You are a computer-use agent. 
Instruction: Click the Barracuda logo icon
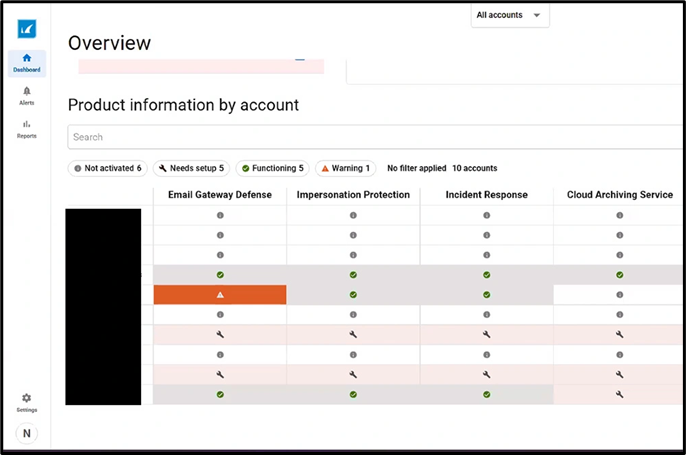pyautogui.click(x=27, y=29)
